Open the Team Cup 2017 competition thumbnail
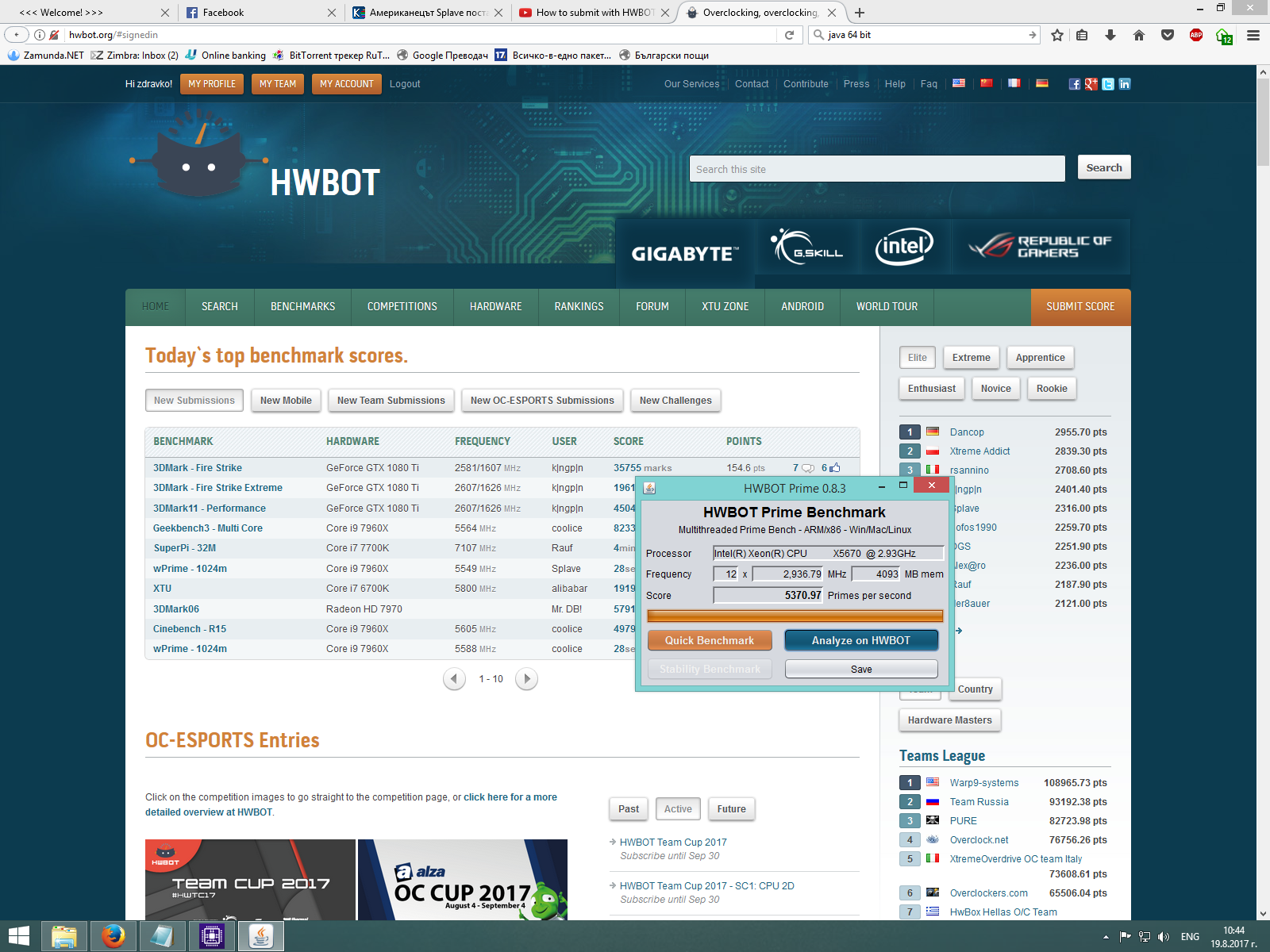The image size is (1270, 952). coord(250,880)
